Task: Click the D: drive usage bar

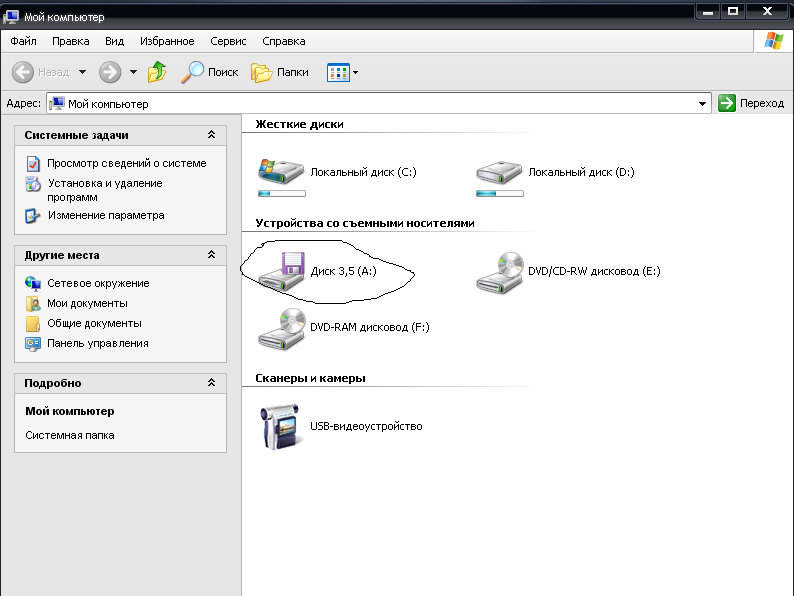Action: coord(500,193)
